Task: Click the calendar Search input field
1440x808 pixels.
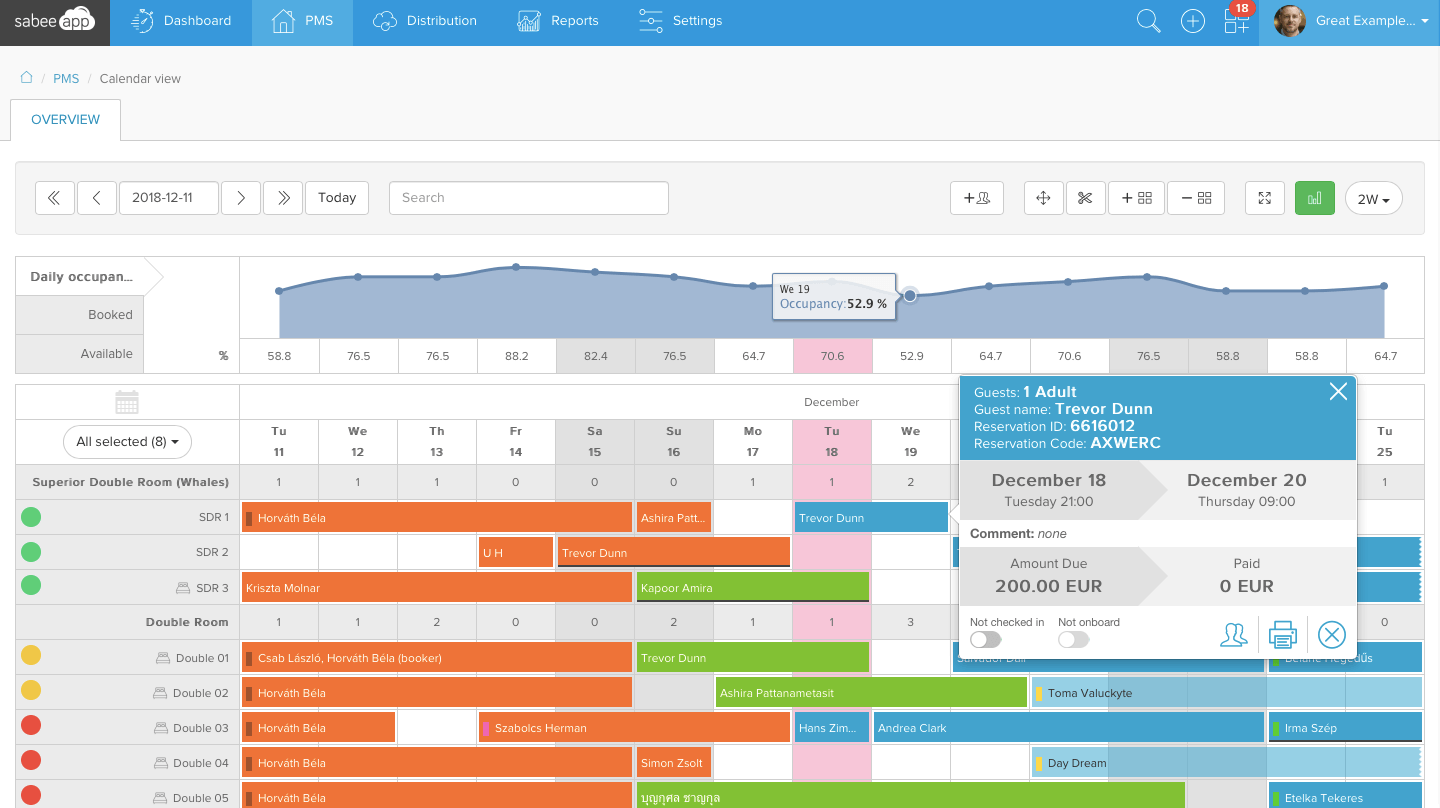Action: point(528,198)
